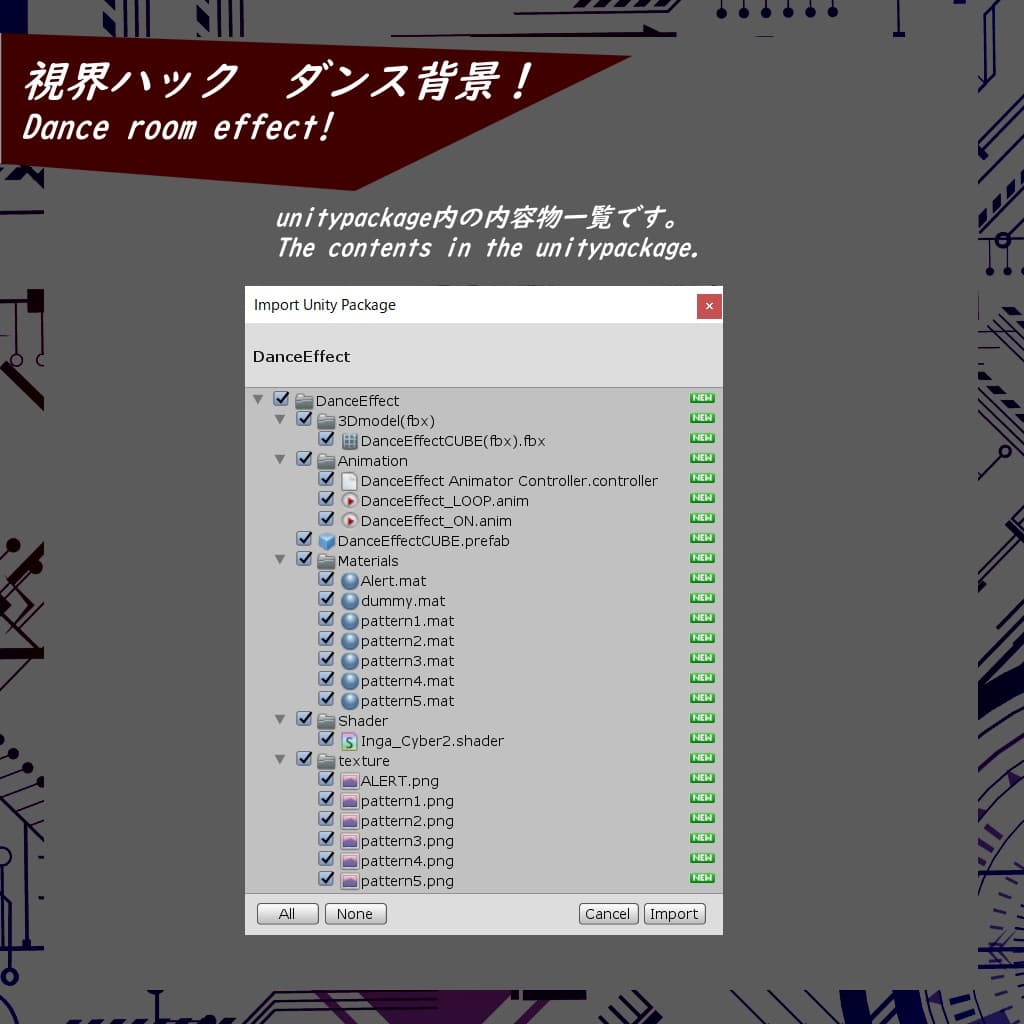Click the Animation folder icon
The height and width of the screenshot is (1024, 1024).
click(326, 461)
